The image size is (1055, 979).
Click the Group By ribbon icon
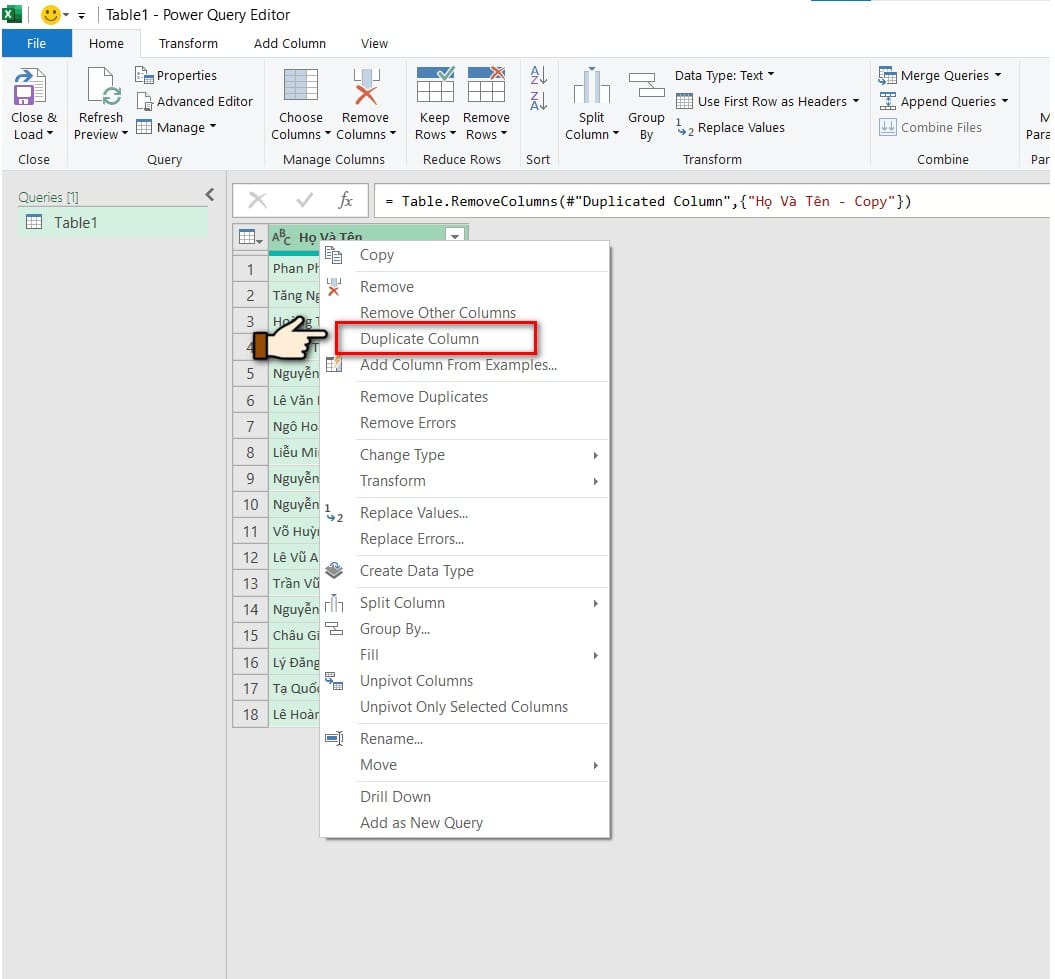(x=646, y=88)
